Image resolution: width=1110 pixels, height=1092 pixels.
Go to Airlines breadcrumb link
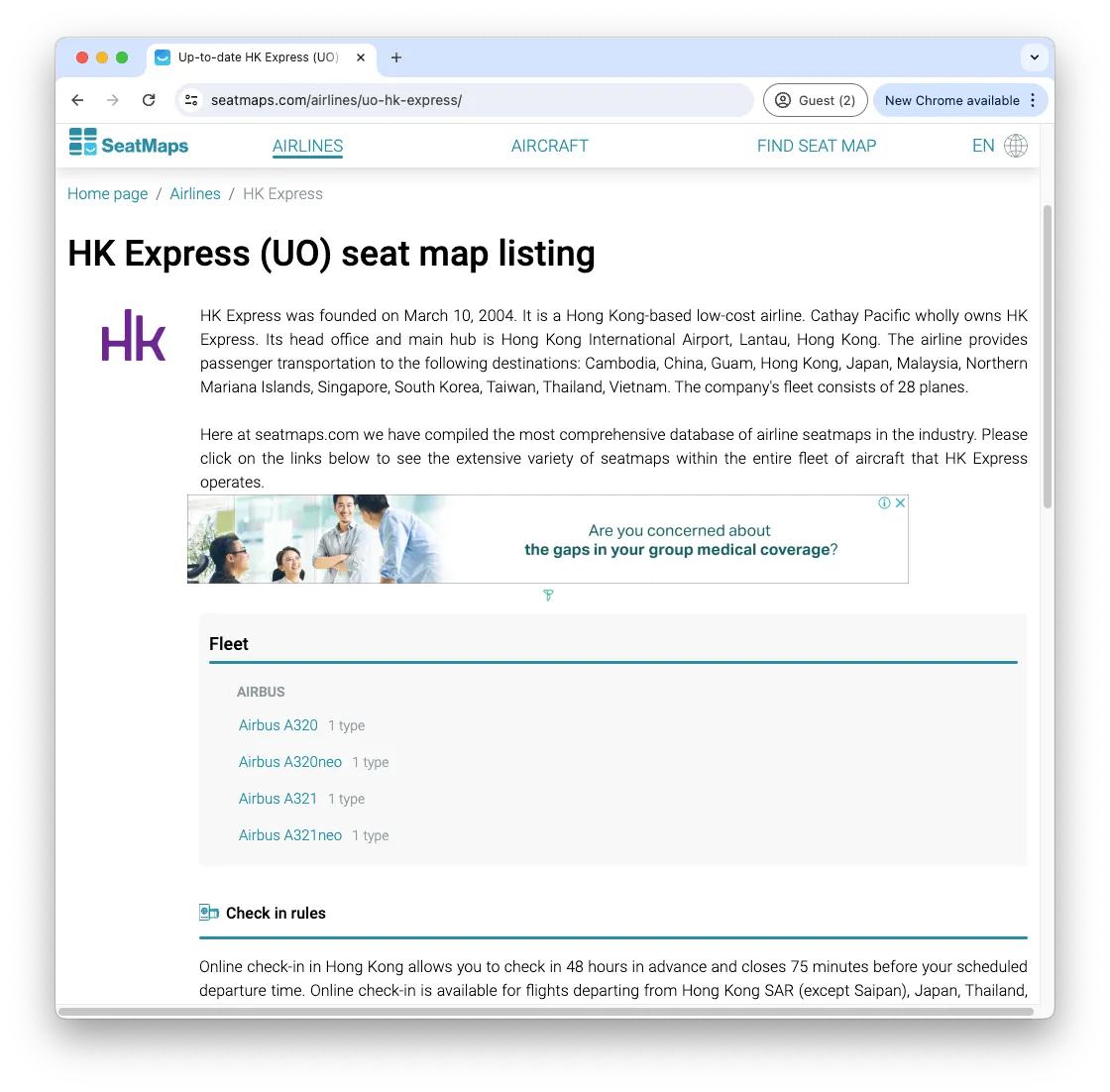tap(194, 194)
